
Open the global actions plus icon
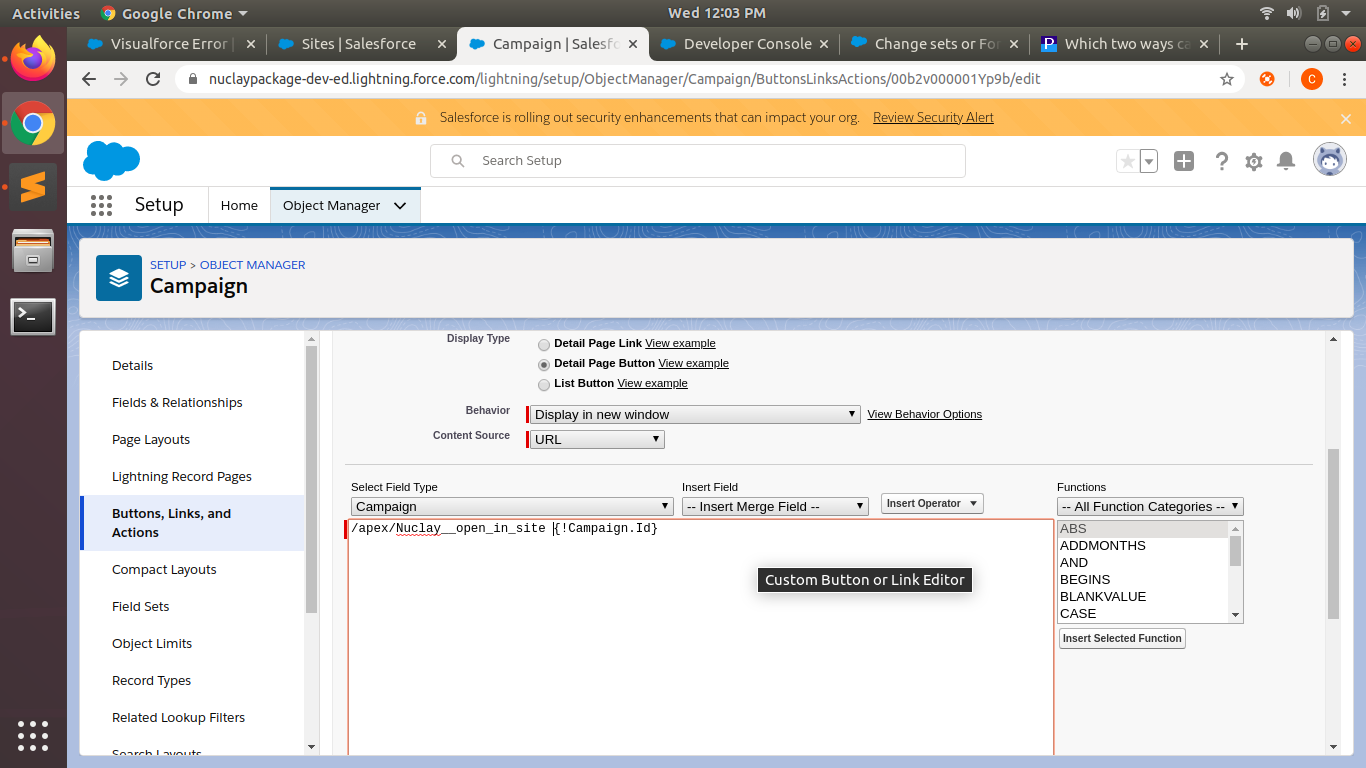[x=1184, y=161]
